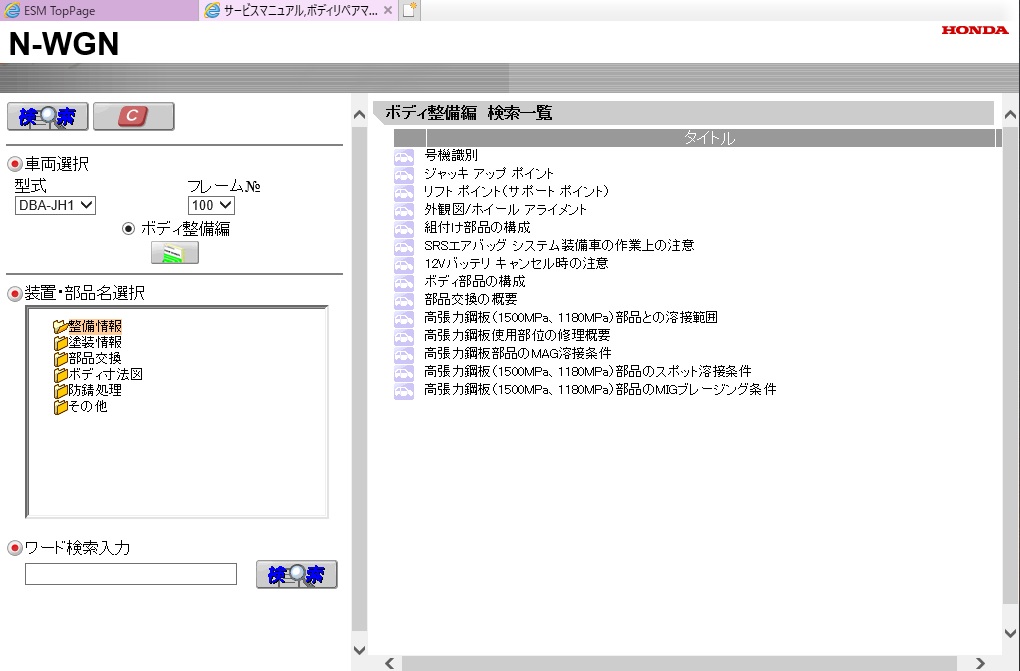Screen dimensions: 1020x671
Task: Click the car icon beside 12Vバッテリ entry
Action: click(x=404, y=265)
